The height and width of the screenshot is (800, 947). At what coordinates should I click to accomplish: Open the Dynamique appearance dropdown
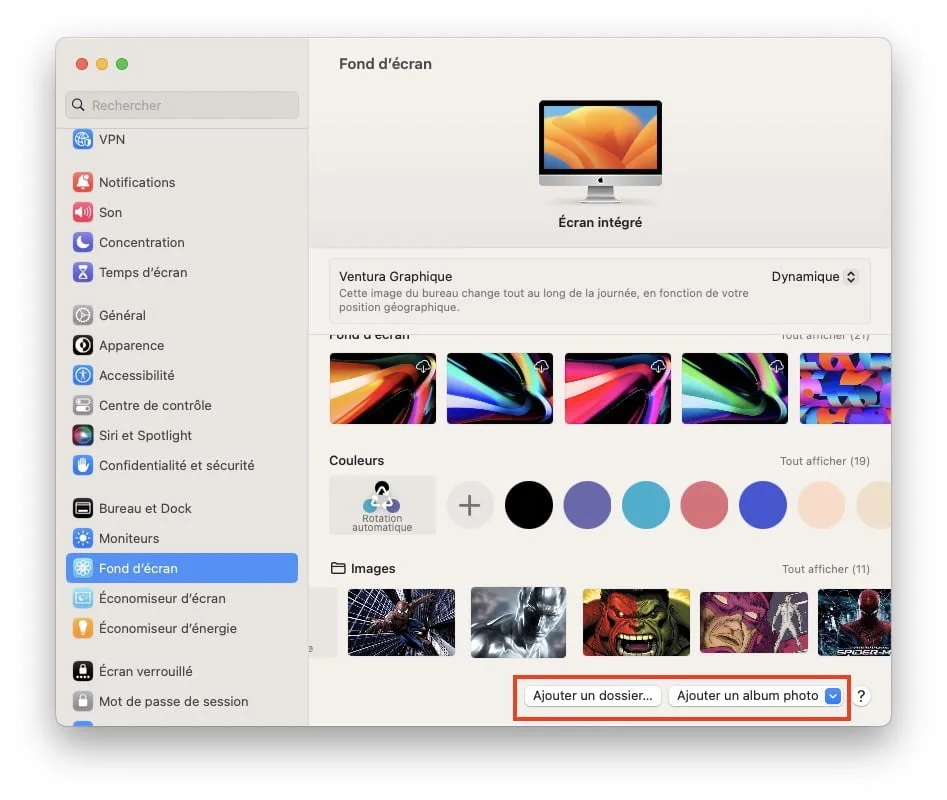coord(814,277)
